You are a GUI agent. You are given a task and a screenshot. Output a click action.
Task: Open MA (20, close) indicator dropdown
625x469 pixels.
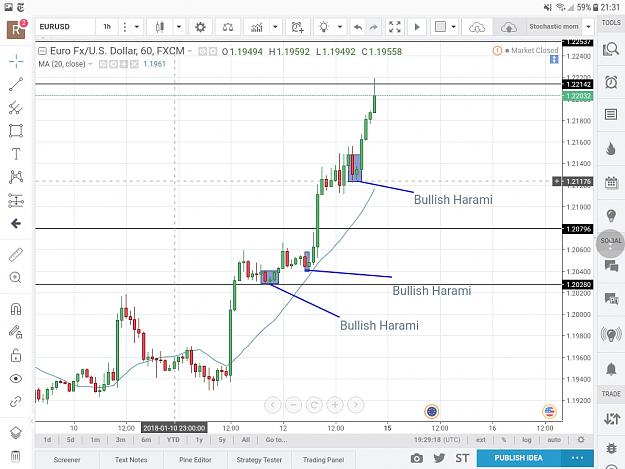tap(90, 64)
